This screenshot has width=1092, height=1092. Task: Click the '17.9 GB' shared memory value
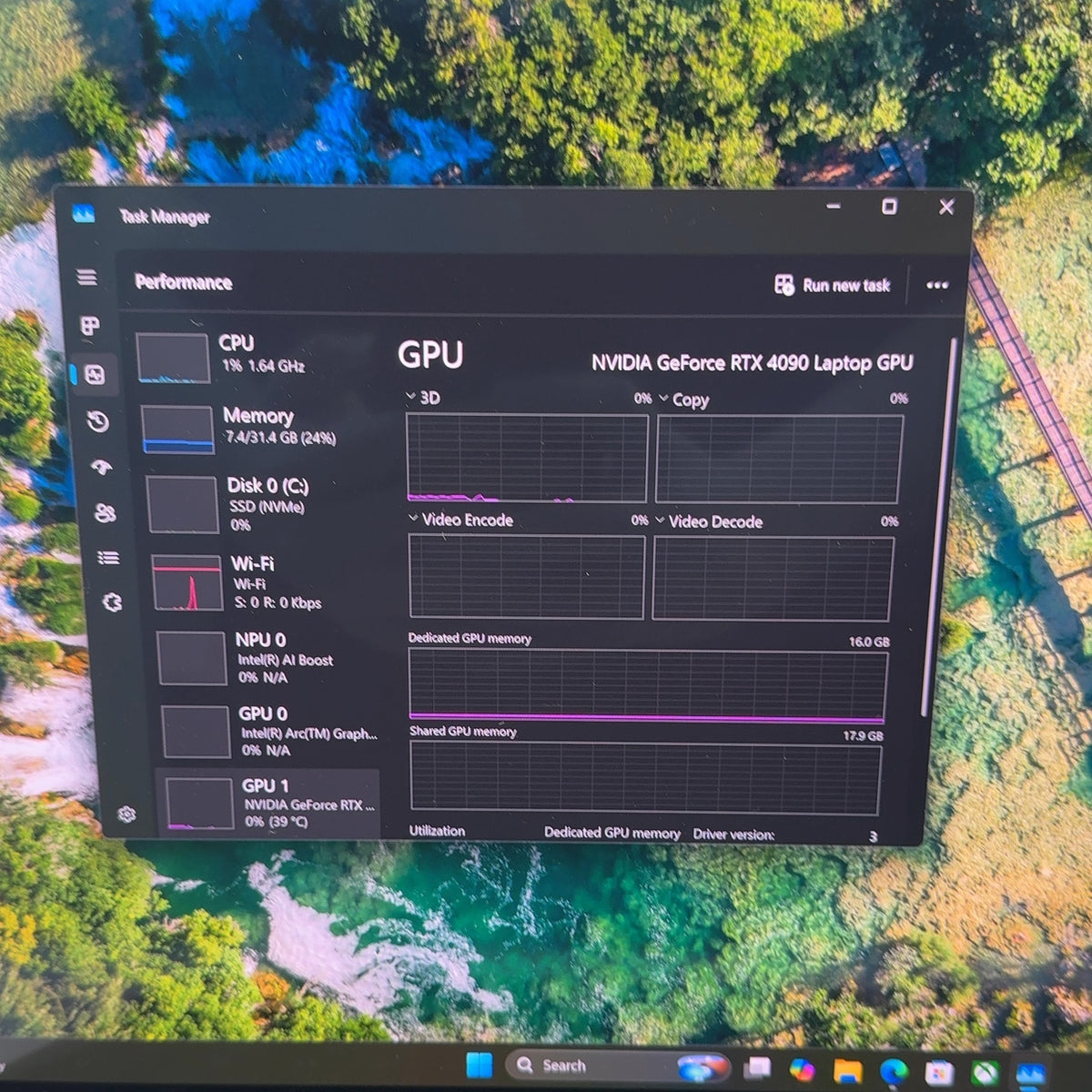pos(863,735)
